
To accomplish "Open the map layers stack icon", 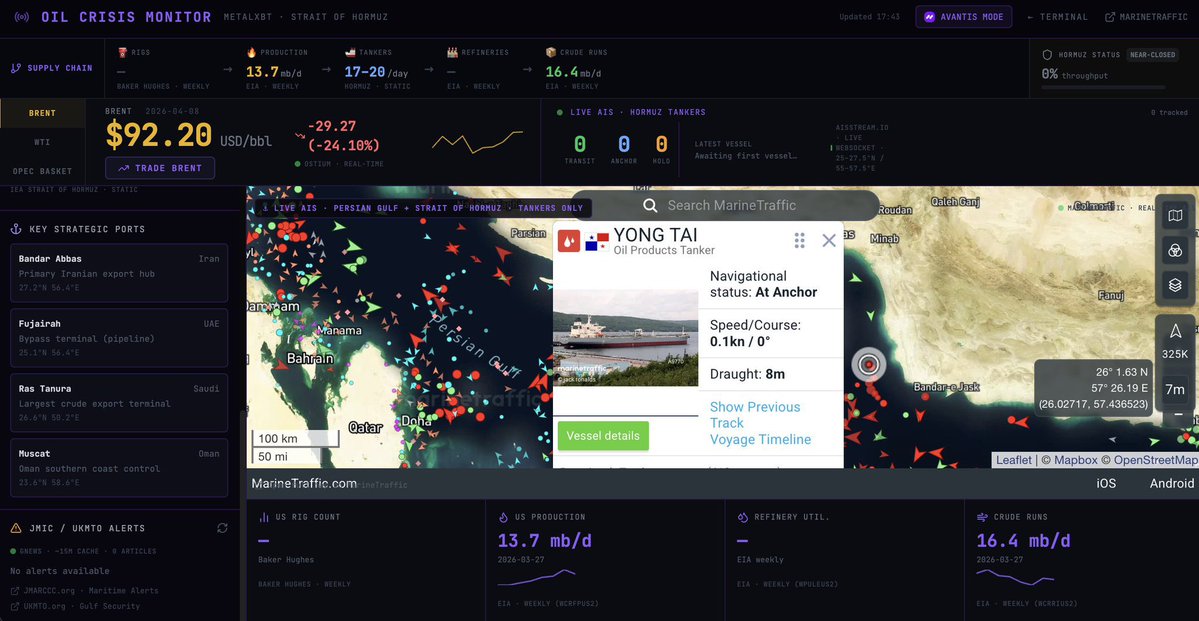I will (1175, 285).
